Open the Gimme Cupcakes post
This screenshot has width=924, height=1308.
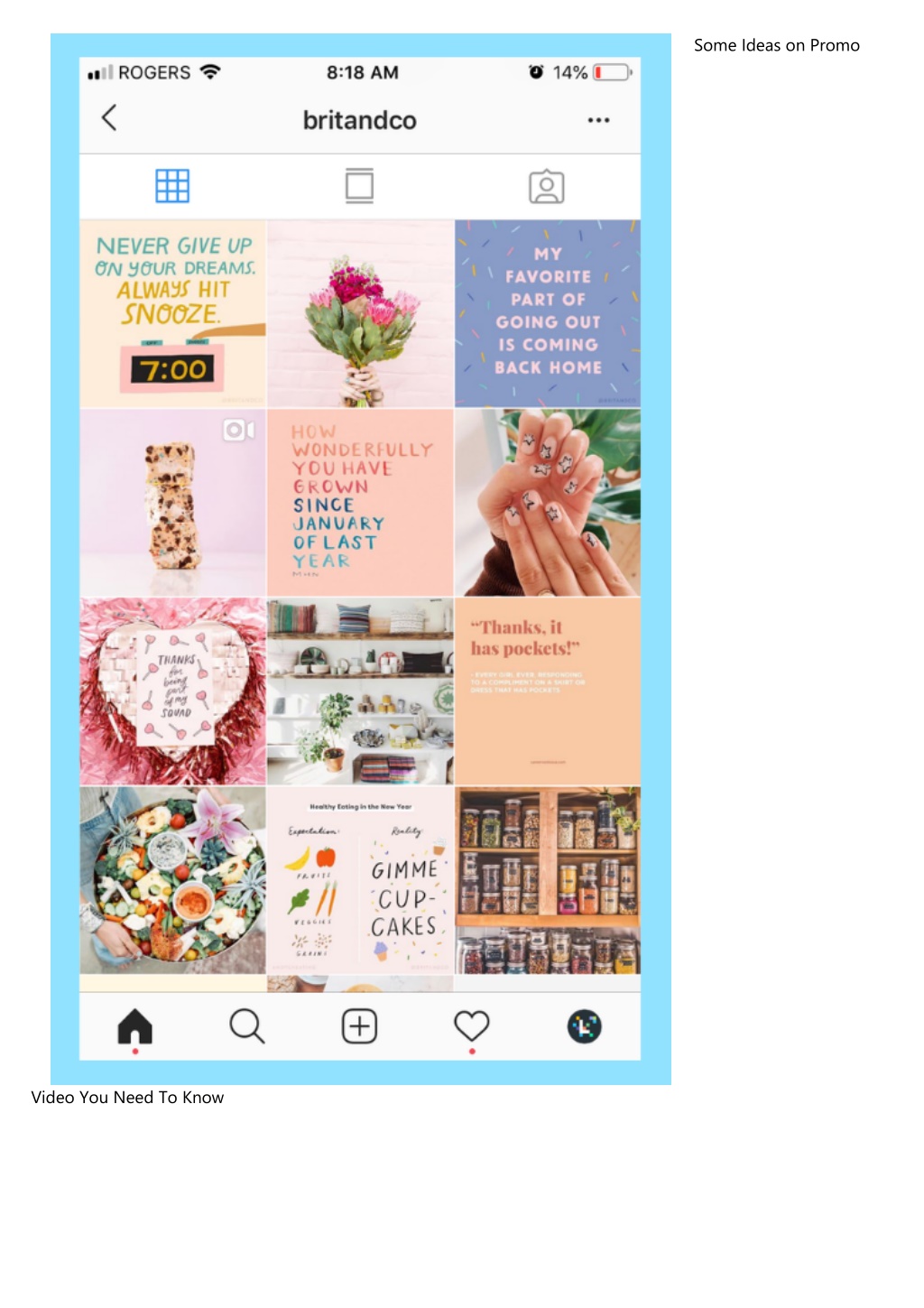pos(360,880)
